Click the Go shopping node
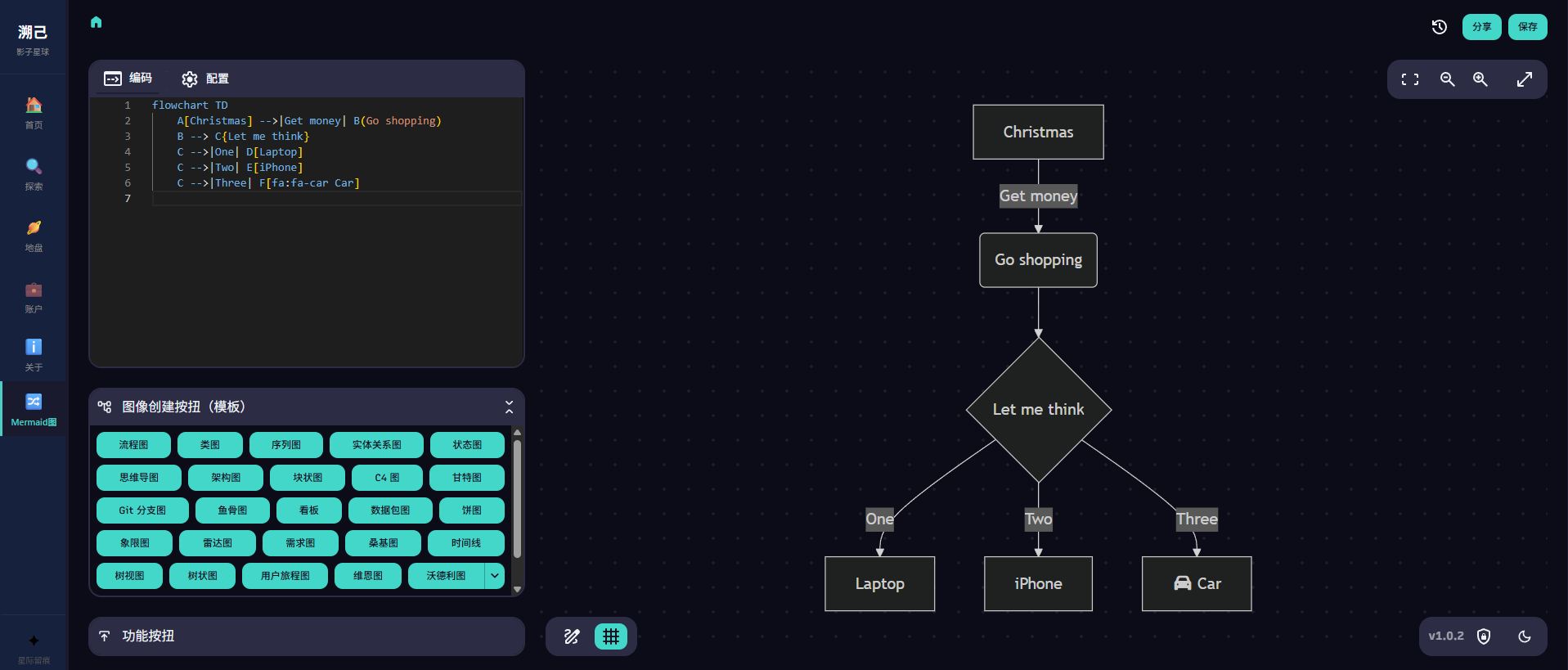 (1038, 260)
